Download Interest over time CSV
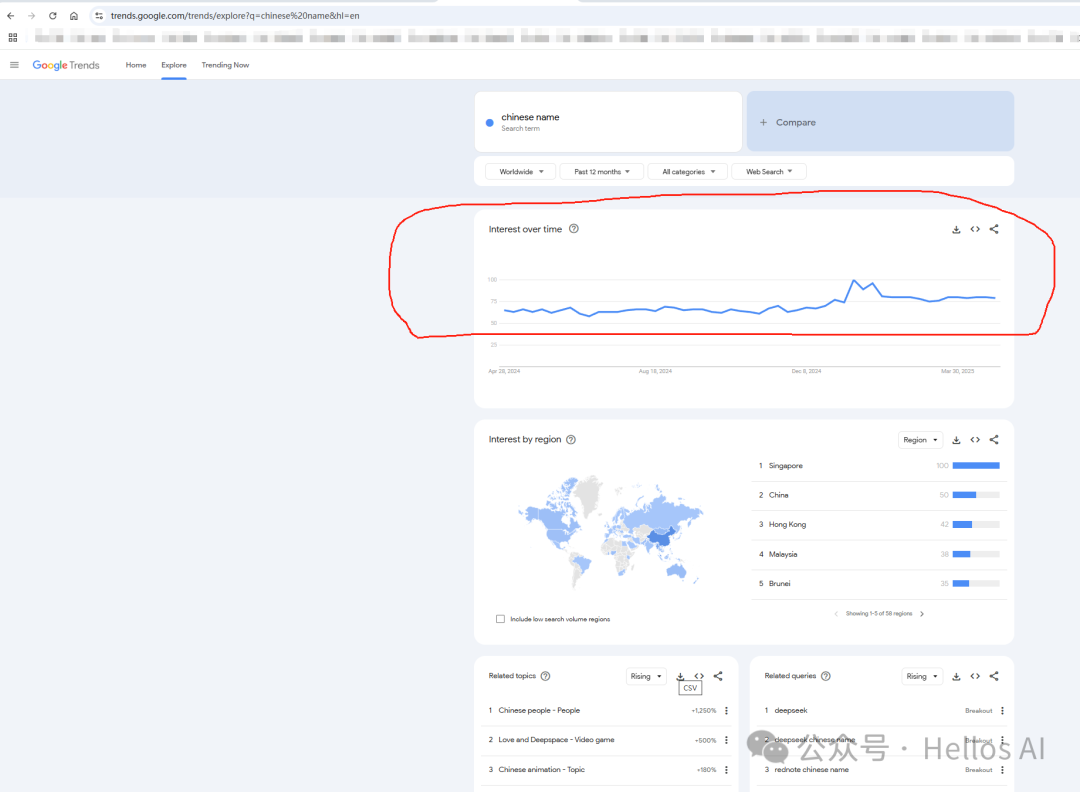The height and width of the screenshot is (792, 1080). click(x=956, y=230)
